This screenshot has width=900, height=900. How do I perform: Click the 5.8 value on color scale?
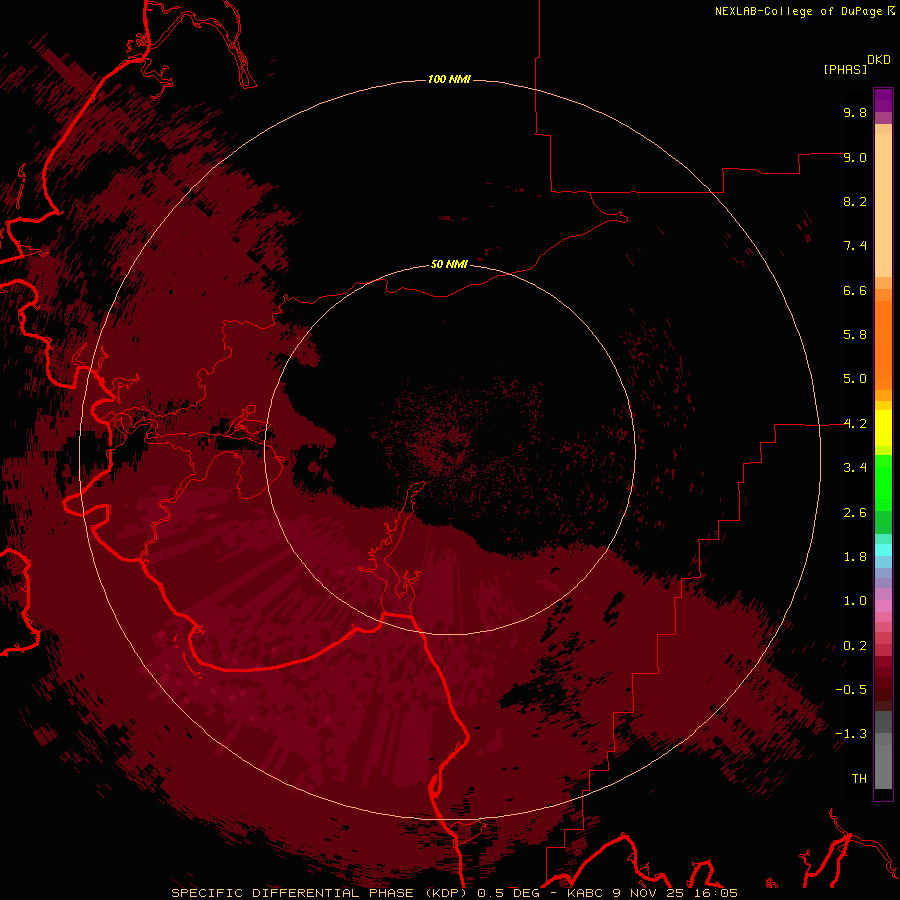(855, 335)
